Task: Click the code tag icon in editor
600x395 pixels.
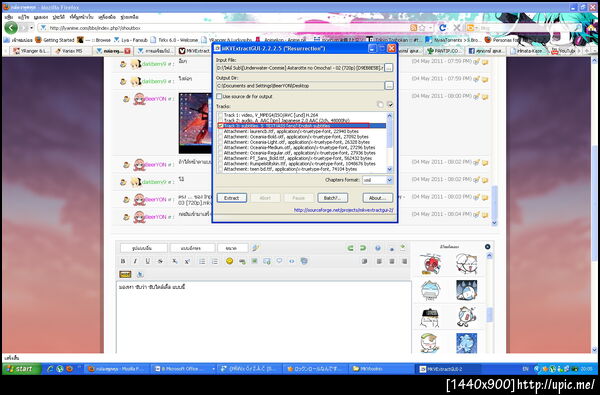Action: pyautogui.click(x=292, y=261)
